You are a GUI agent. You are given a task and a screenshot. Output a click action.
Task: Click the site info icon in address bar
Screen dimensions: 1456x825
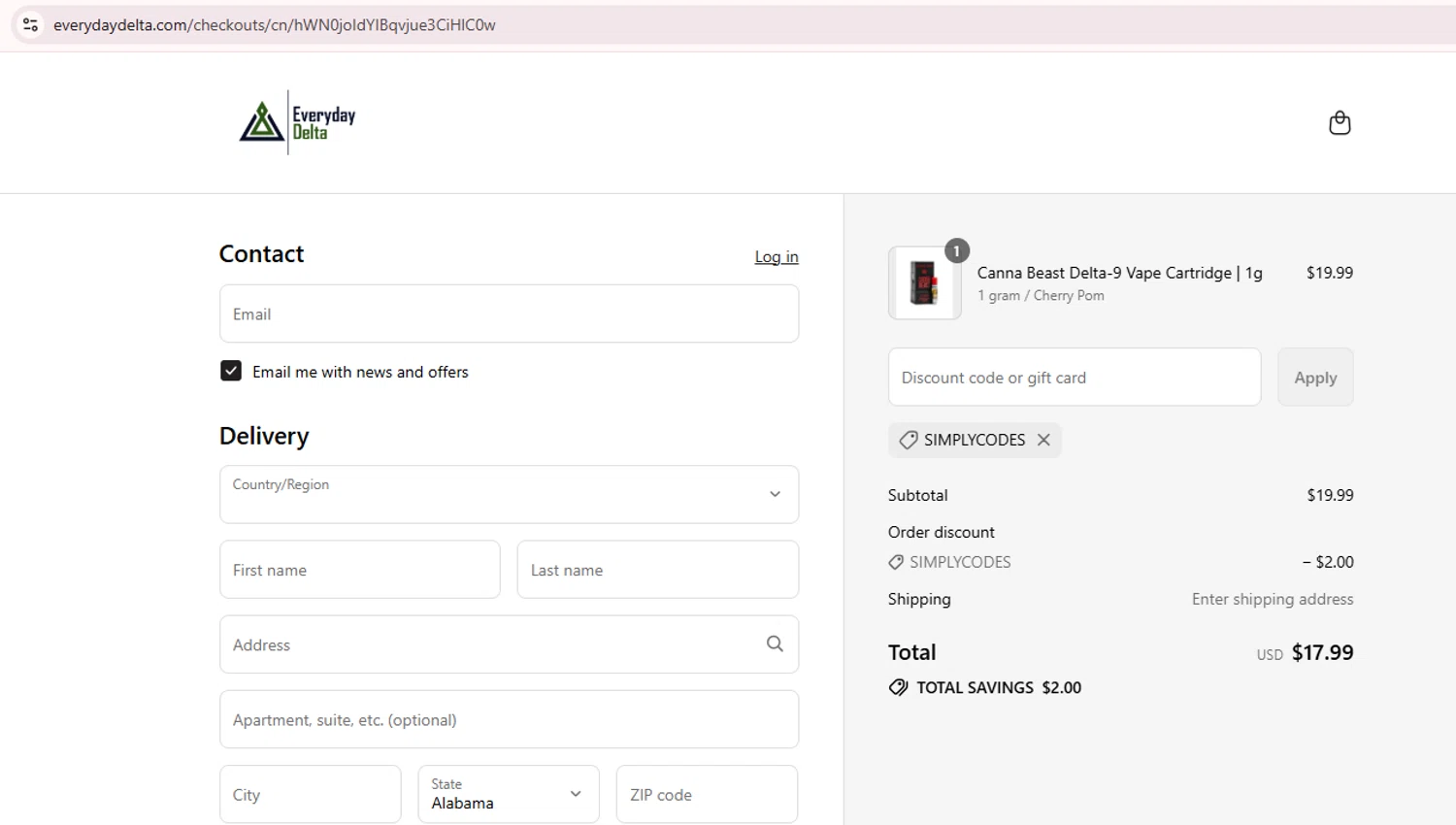(x=31, y=24)
